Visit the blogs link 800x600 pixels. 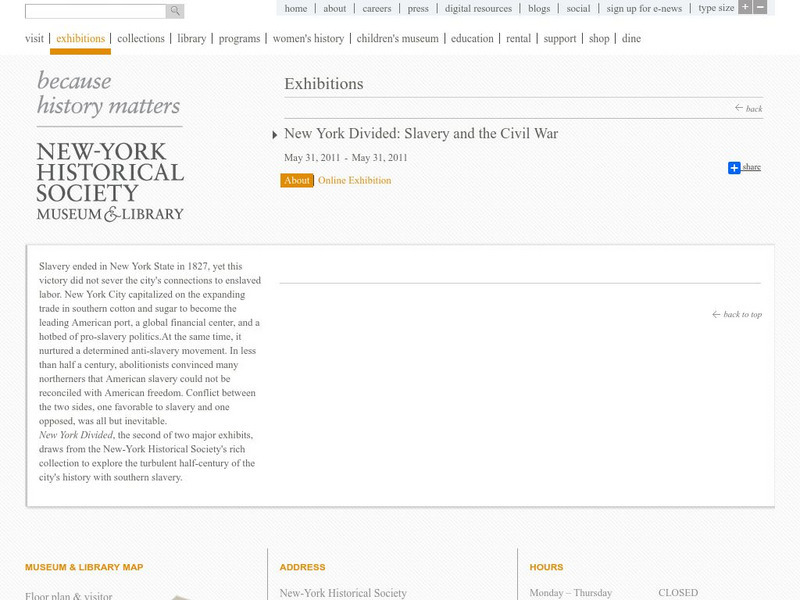click(539, 8)
